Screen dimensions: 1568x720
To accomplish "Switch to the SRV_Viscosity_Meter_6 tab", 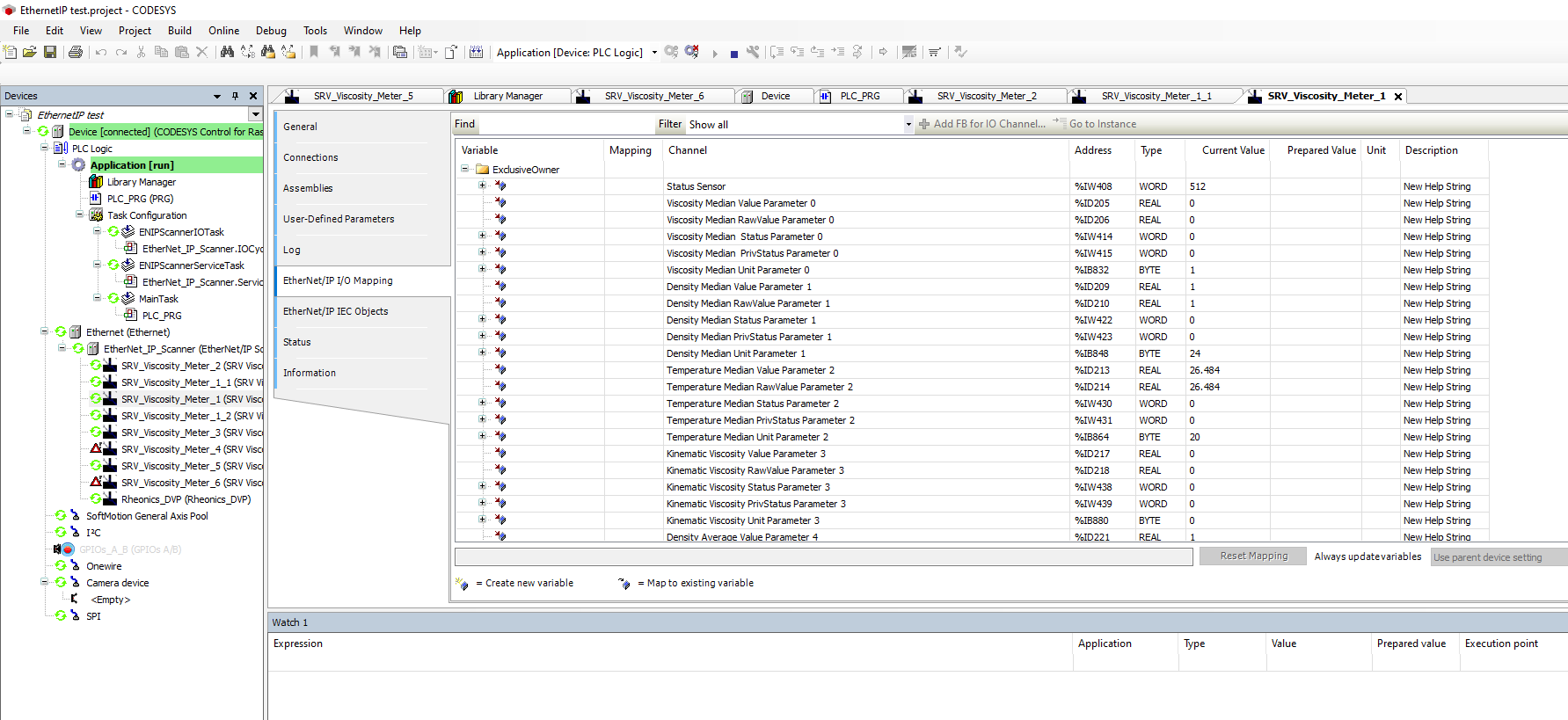I will (653, 96).
